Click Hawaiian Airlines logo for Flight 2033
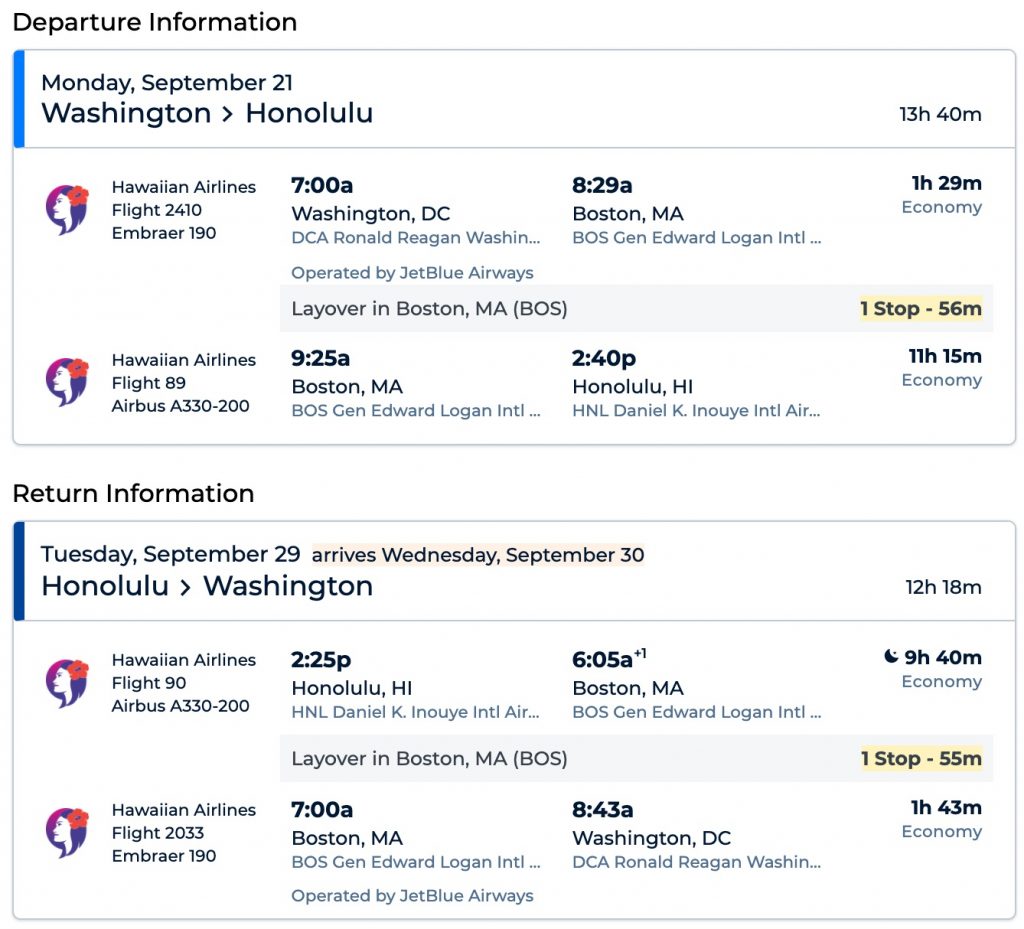Screen dimensions: 1024x929 point(67,833)
